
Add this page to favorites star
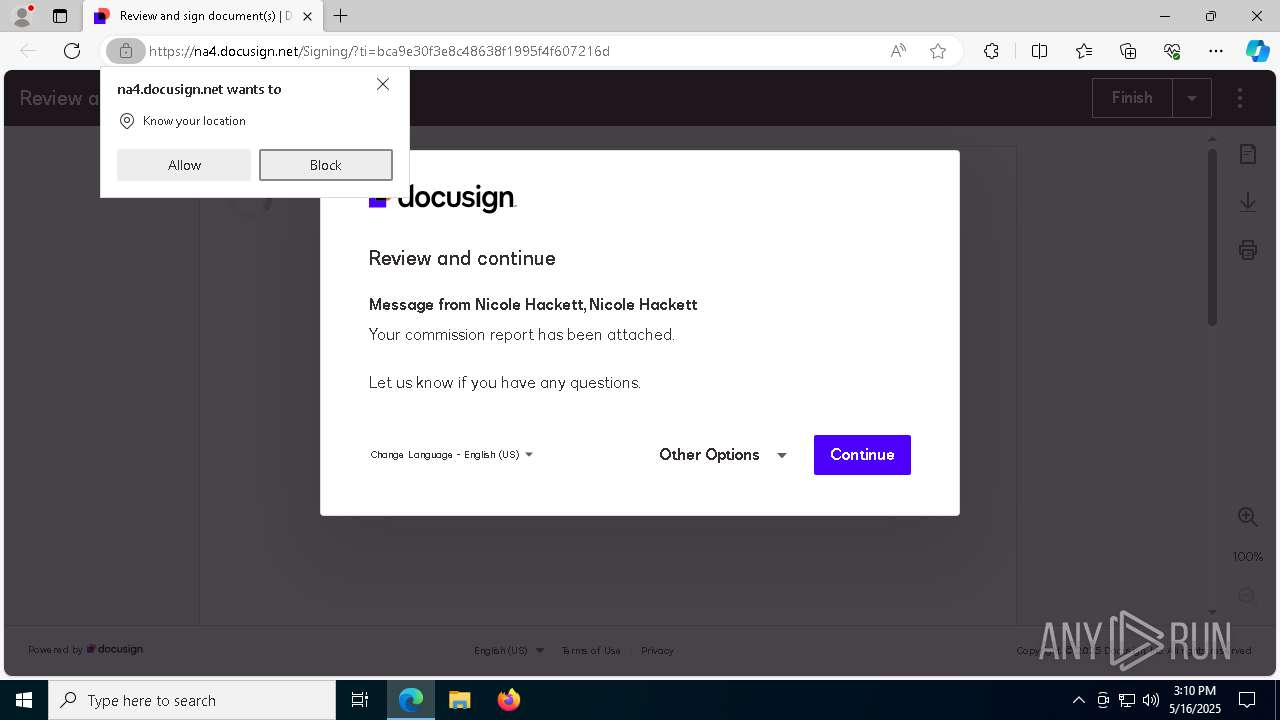click(938, 51)
